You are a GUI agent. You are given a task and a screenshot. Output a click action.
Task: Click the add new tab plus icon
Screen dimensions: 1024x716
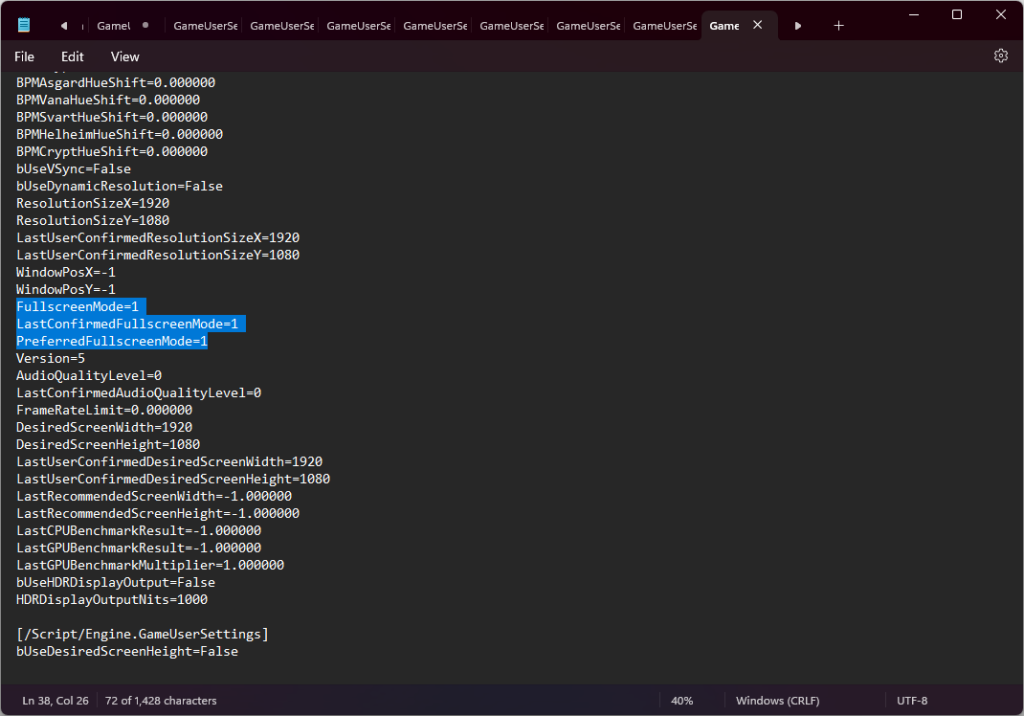(x=838, y=26)
